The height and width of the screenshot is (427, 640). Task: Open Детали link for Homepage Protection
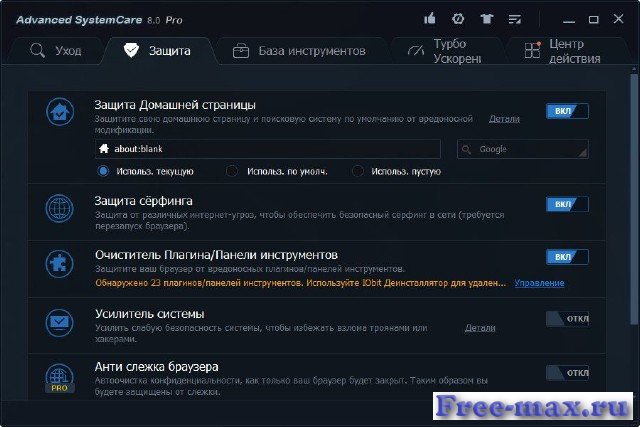504,119
